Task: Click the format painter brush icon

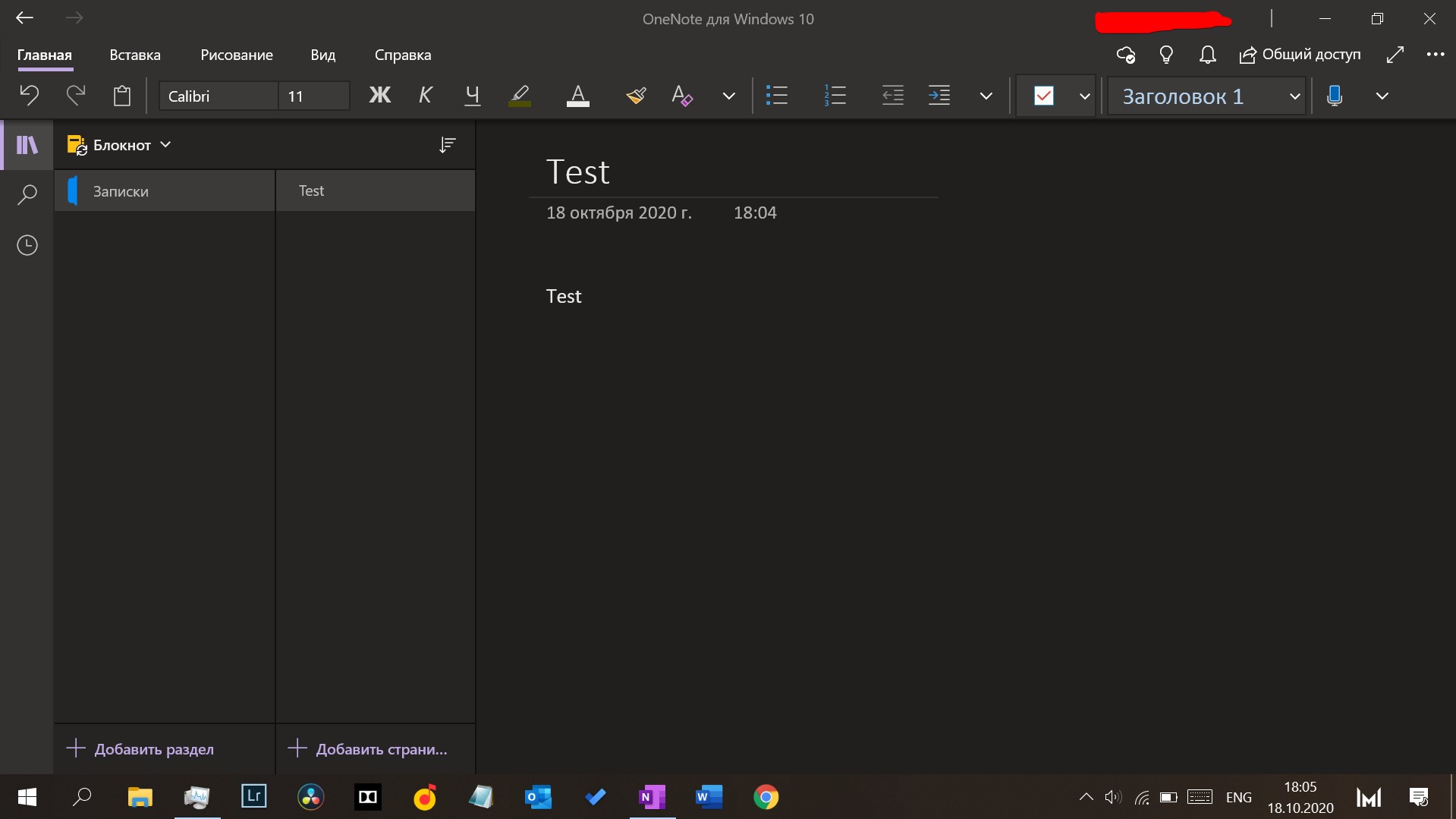Action: (636, 96)
